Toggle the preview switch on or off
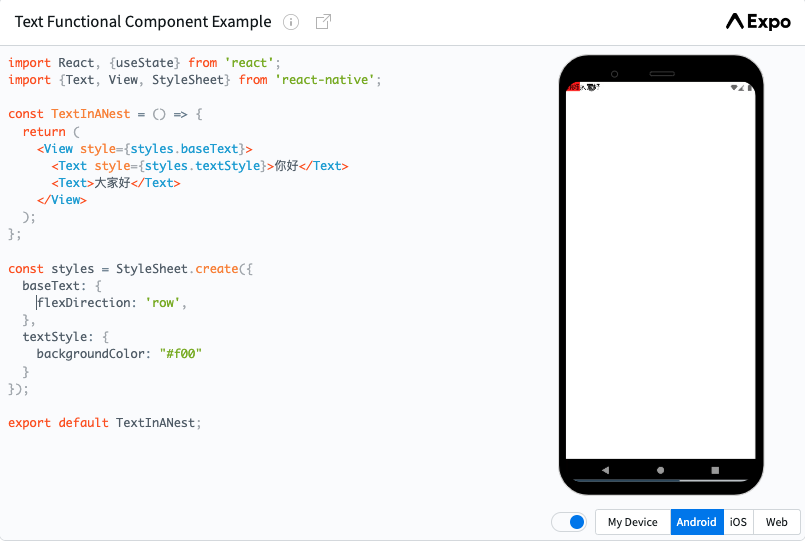This screenshot has width=805, height=542. [x=569, y=522]
